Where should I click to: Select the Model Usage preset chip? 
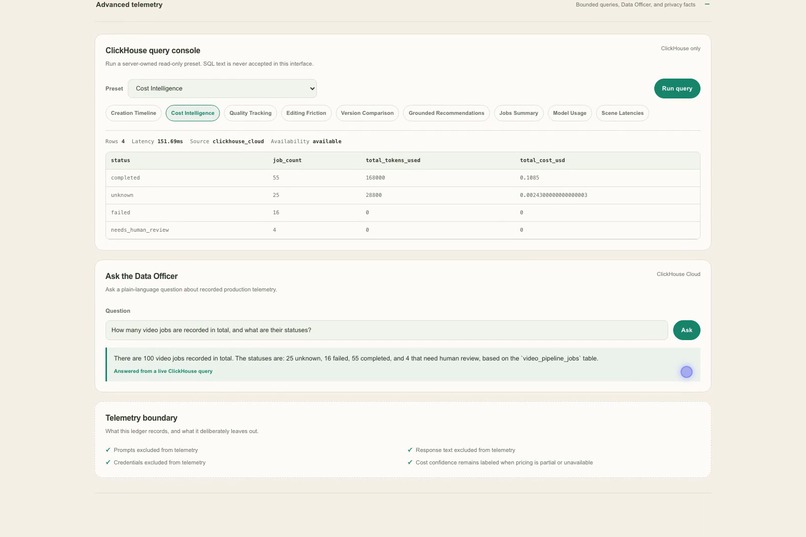570,113
